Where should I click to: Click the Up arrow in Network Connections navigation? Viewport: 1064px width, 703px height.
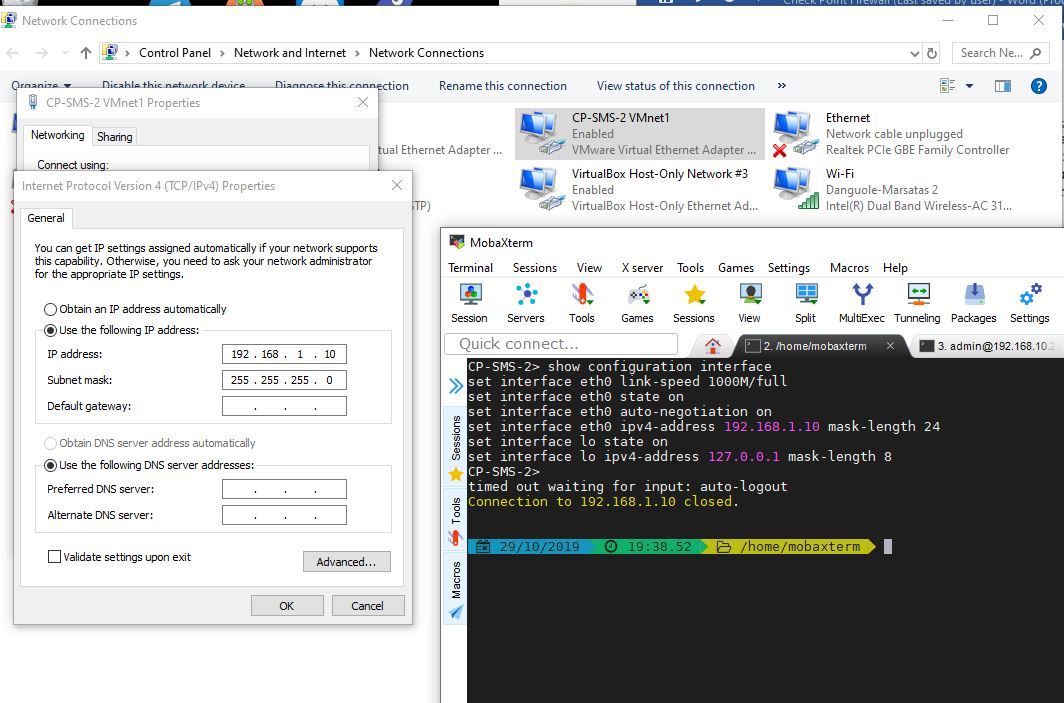pyautogui.click(x=86, y=53)
